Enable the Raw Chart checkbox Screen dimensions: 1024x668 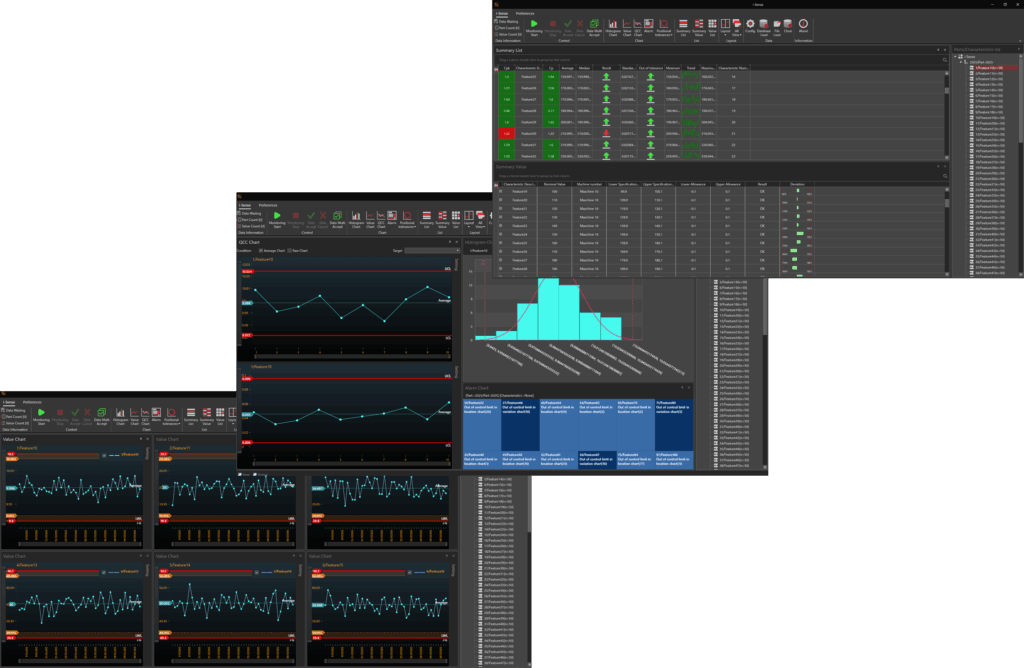tap(291, 250)
